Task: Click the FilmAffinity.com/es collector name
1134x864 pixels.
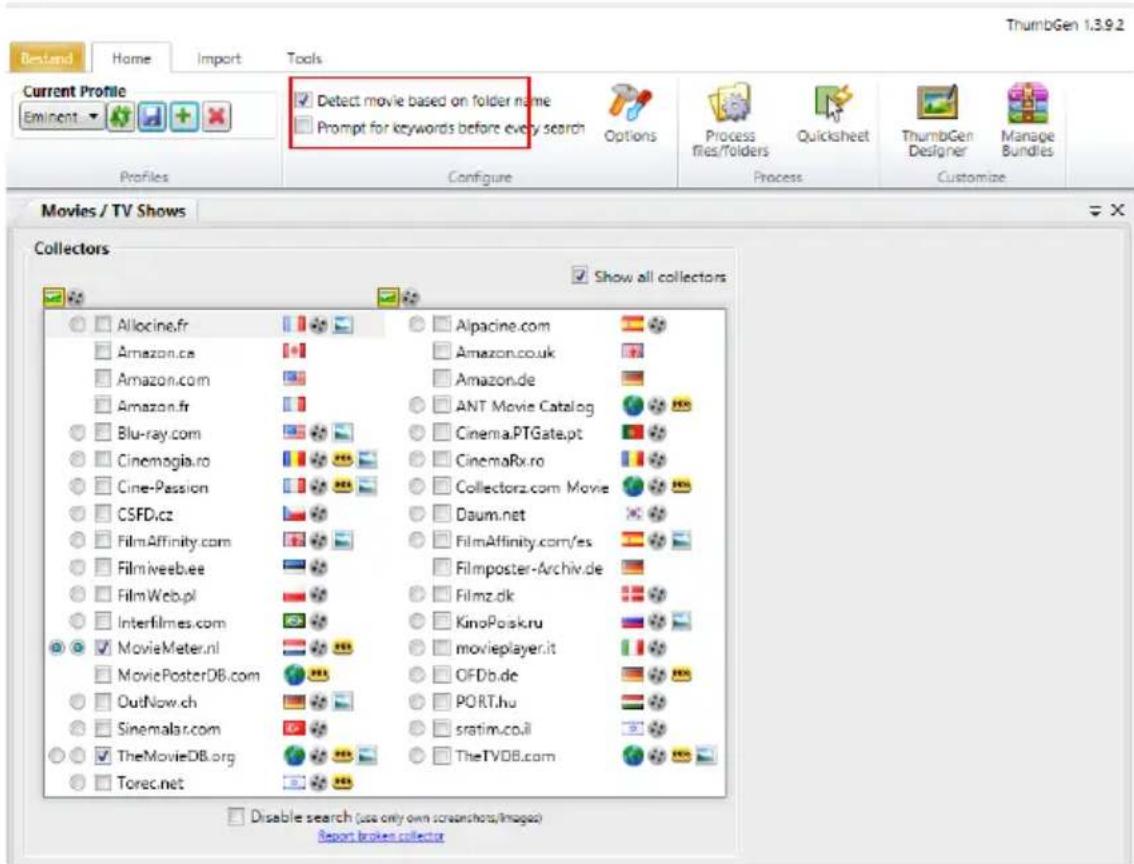Action: click(x=524, y=541)
